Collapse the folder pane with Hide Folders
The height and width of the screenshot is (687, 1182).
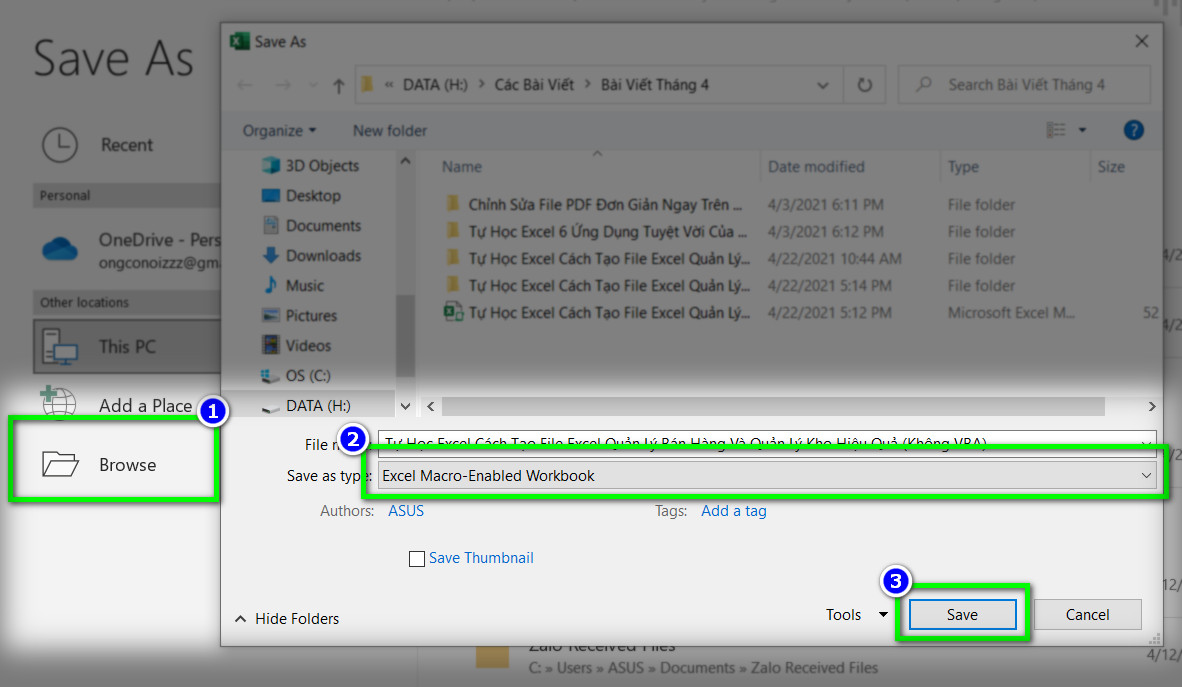[286, 618]
